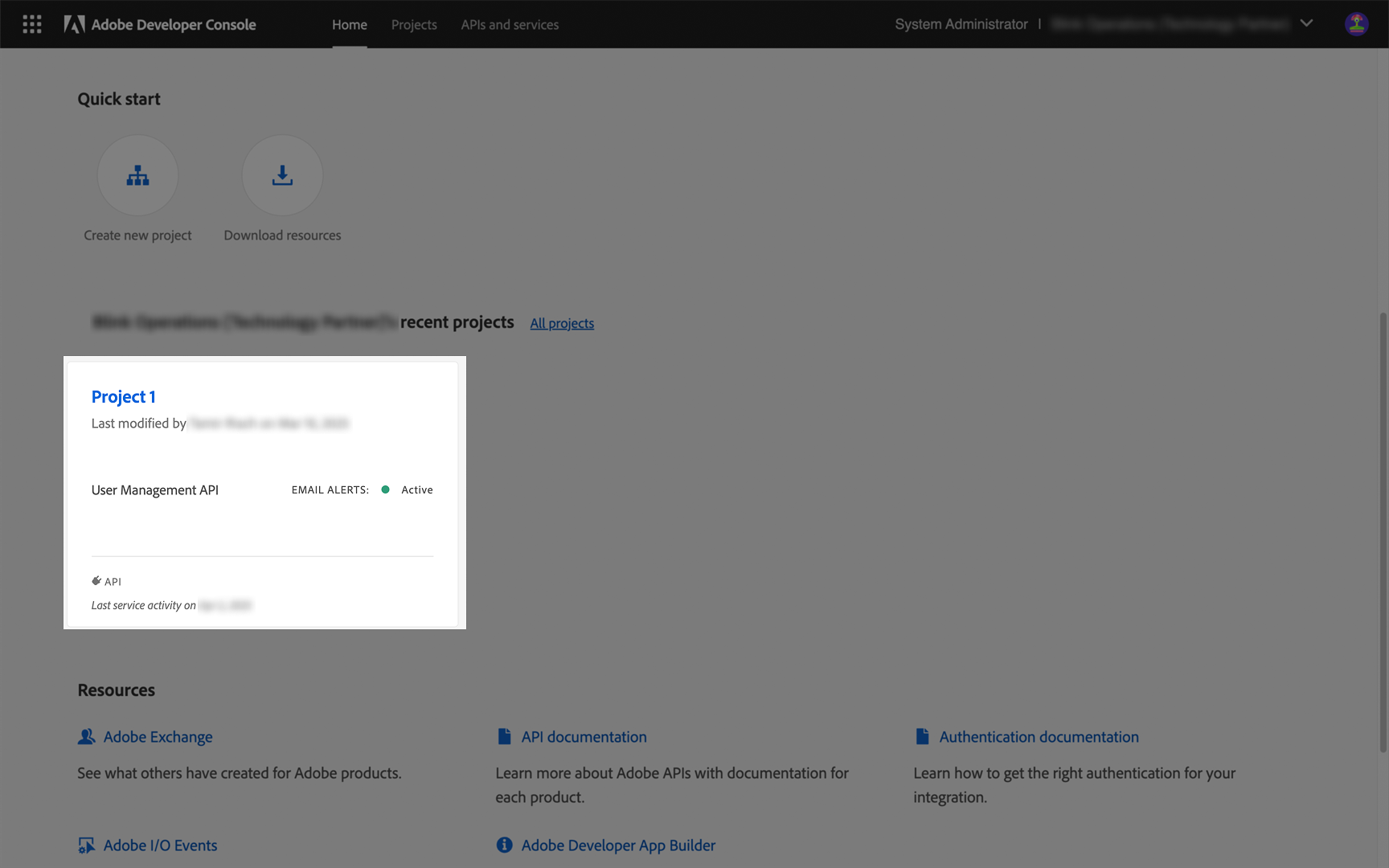Open the API documentation link
1389x868 pixels.
pyautogui.click(x=584, y=736)
